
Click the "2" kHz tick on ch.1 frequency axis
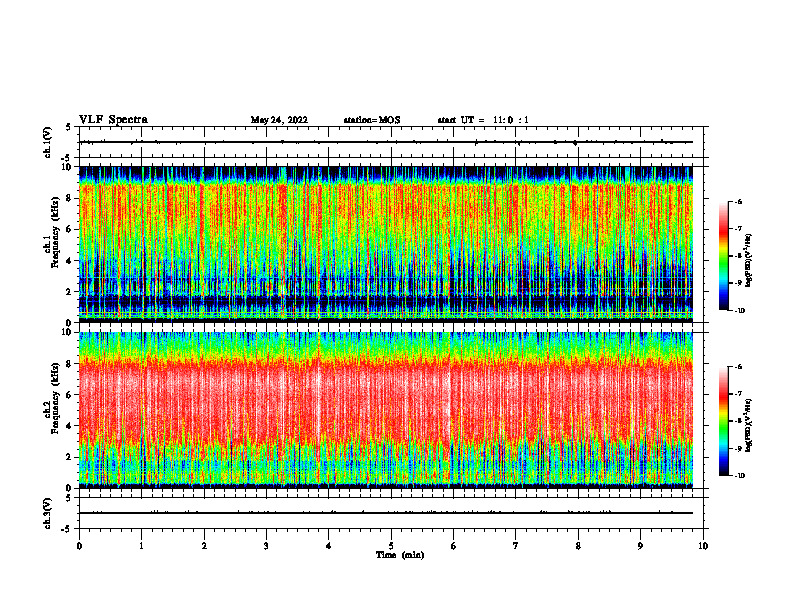pos(70,292)
